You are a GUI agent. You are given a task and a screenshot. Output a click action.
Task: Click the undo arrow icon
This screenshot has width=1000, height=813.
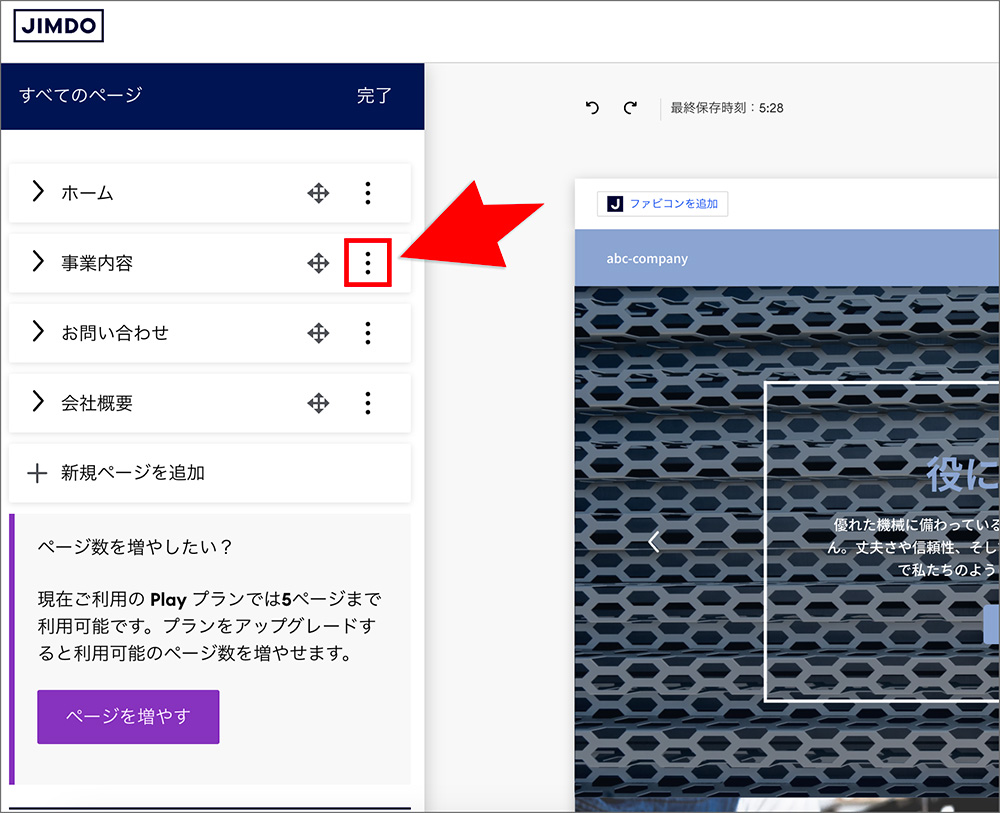[x=592, y=108]
